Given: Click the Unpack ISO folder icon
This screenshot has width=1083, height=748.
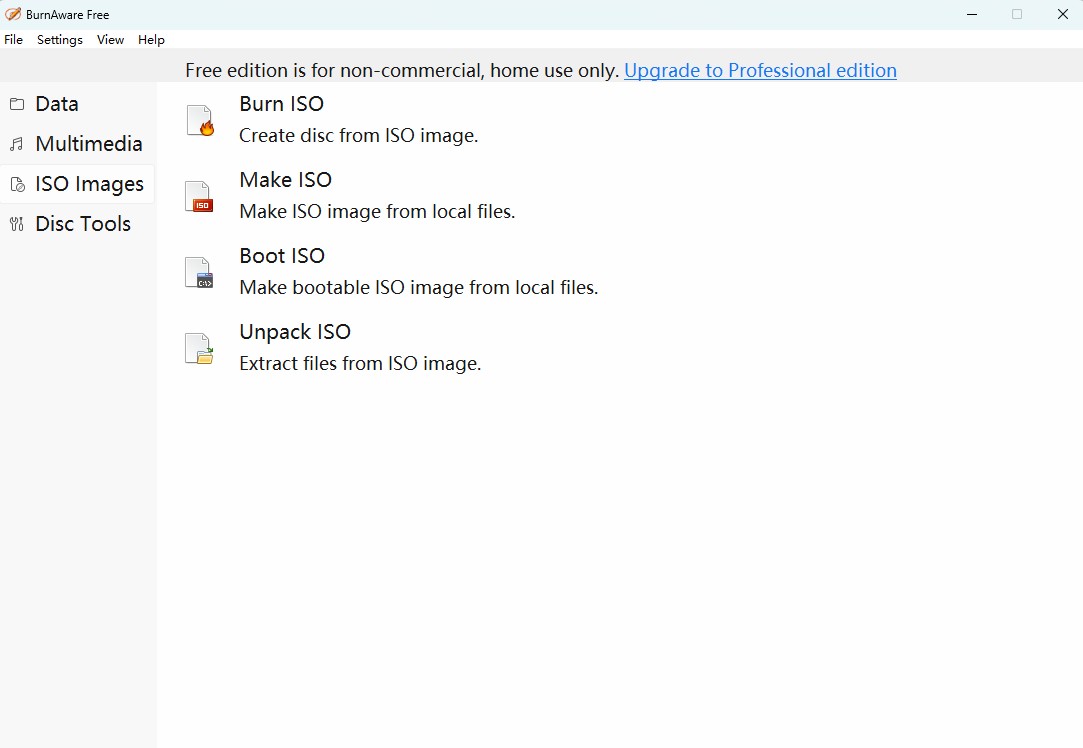Looking at the screenshot, I should click(200, 348).
